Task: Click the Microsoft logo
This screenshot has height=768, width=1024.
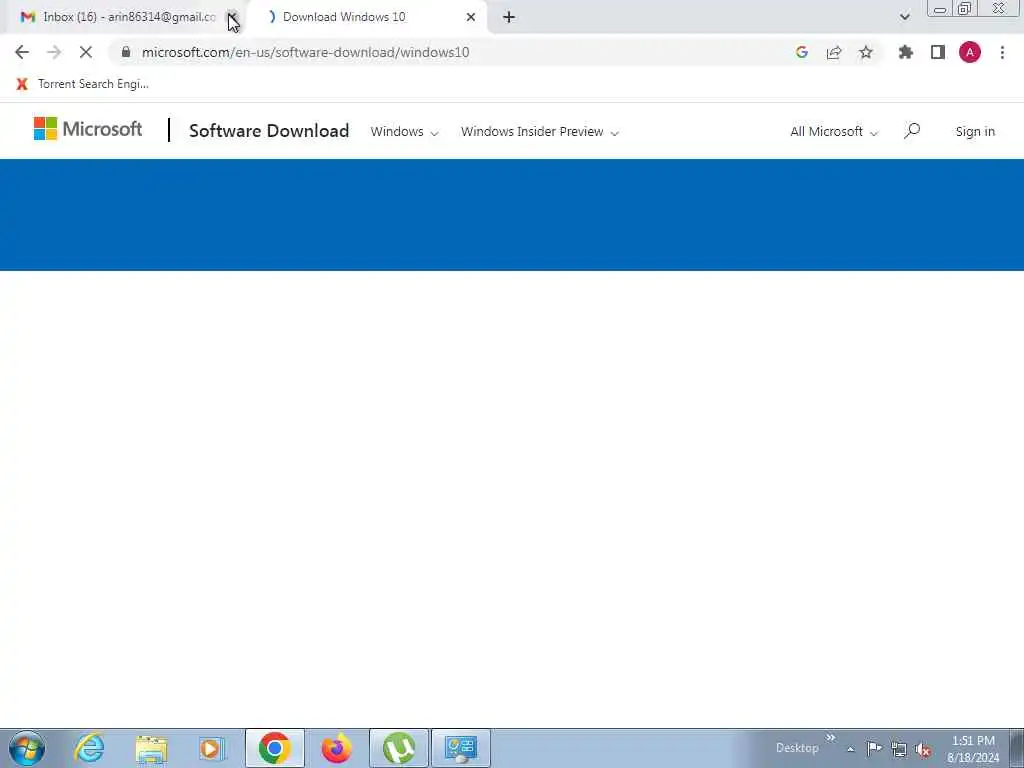Action: [x=88, y=129]
